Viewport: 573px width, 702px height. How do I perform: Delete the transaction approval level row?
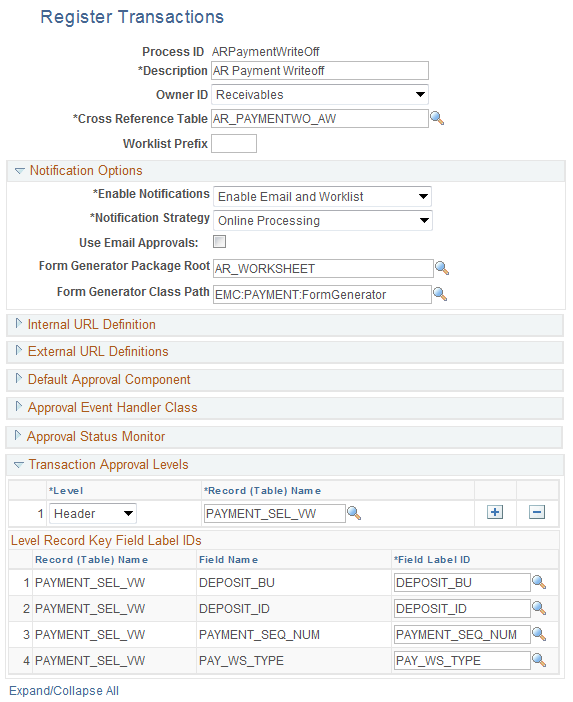pos(537,512)
